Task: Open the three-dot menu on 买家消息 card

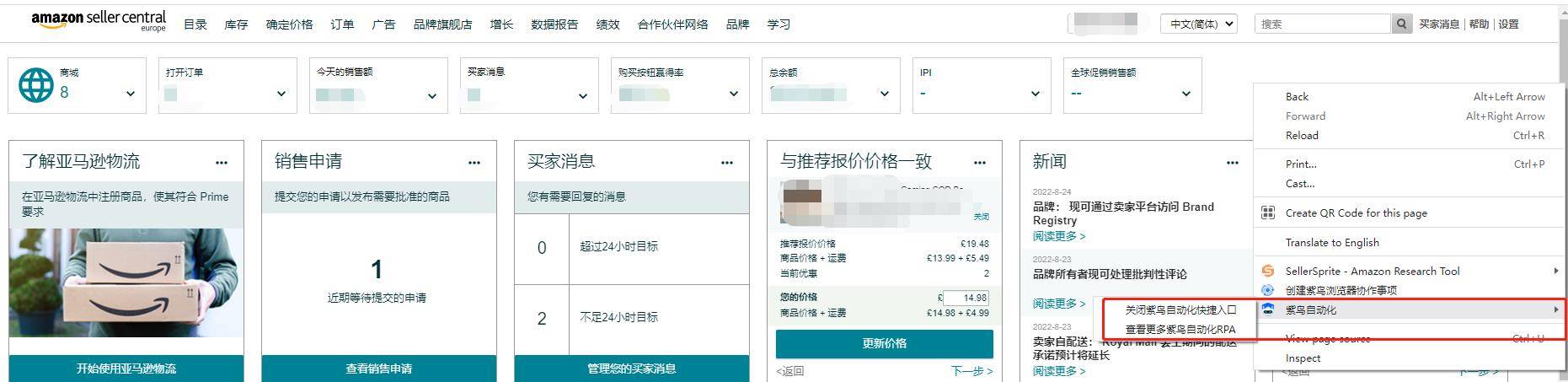Action: (x=727, y=163)
